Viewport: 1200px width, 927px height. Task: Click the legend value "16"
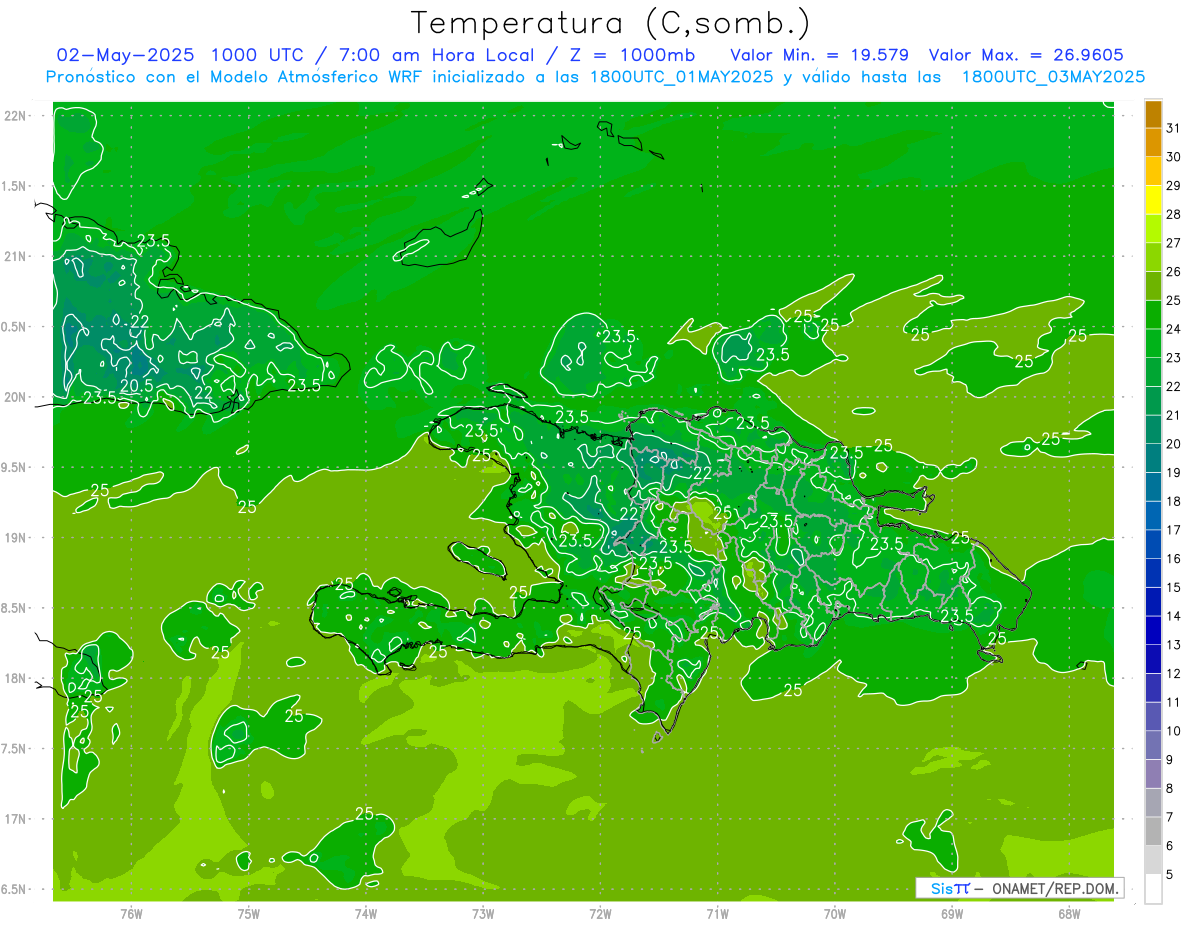[x=1174, y=559]
